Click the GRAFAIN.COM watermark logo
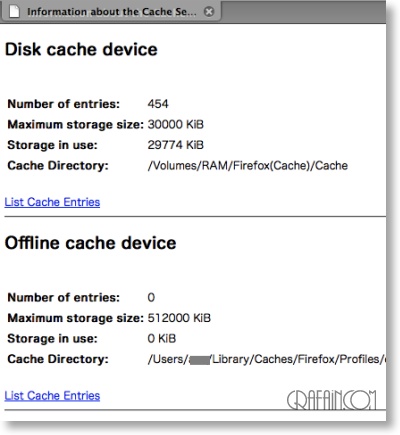The height and width of the screenshot is (435, 400). 332,400
